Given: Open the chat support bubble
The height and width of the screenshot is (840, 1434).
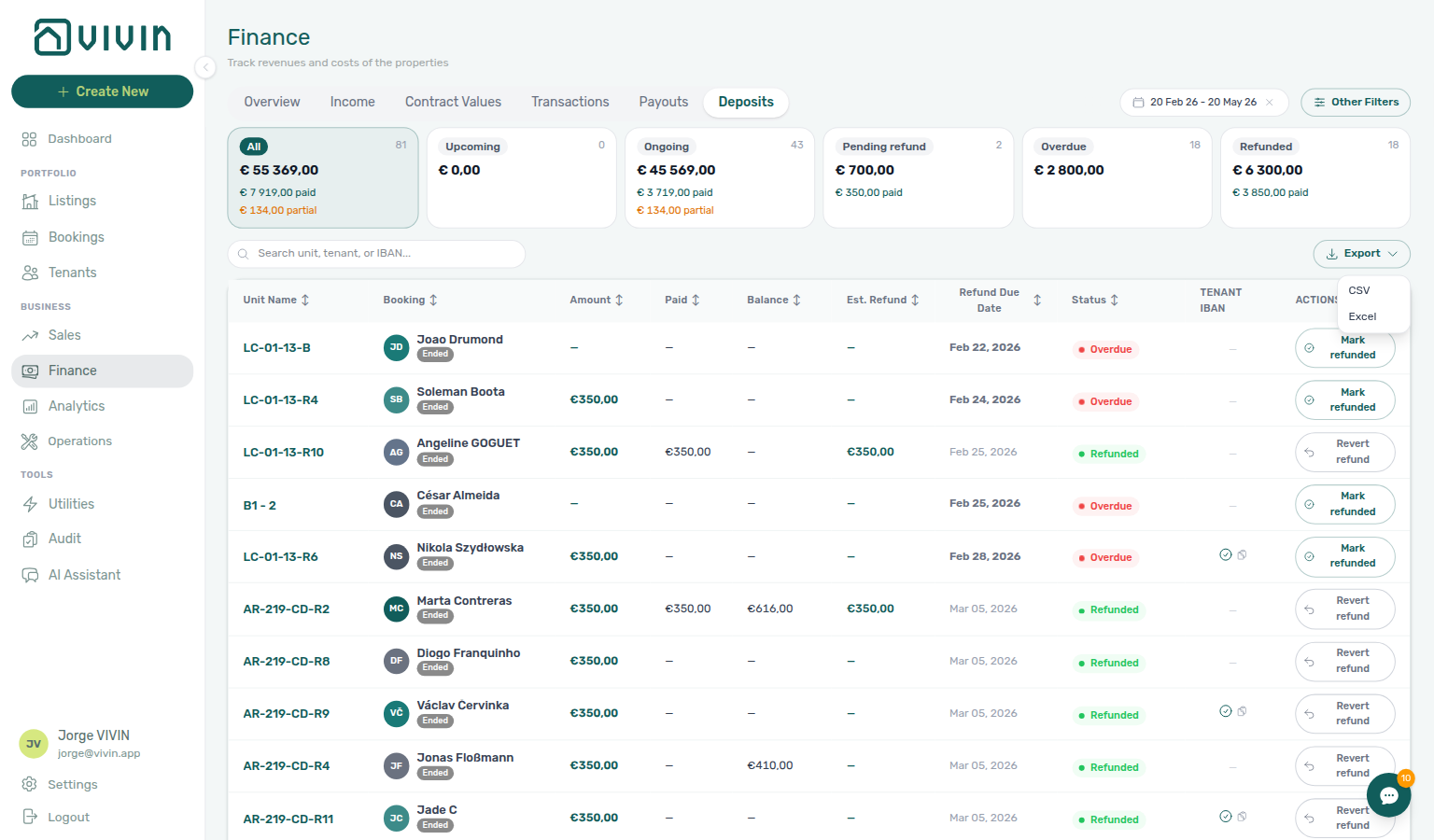Looking at the screenshot, I should (1388, 795).
